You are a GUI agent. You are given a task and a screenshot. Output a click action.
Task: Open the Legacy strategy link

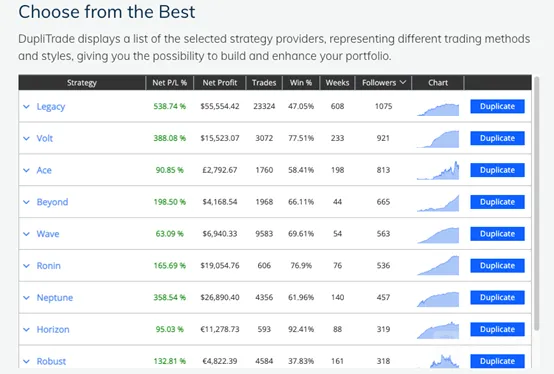click(51, 107)
